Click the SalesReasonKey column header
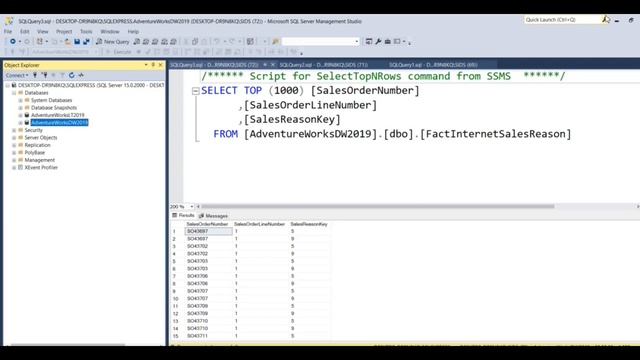This screenshot has height=360, width=640. click(309, 224)
